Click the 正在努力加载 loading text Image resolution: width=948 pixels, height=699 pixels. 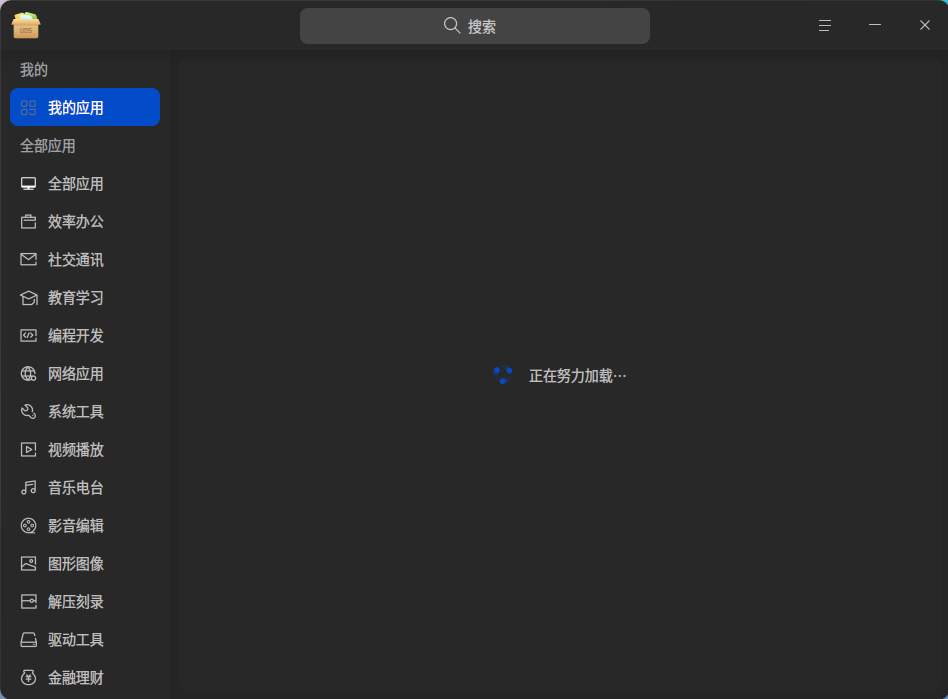(x=577, y=376)
